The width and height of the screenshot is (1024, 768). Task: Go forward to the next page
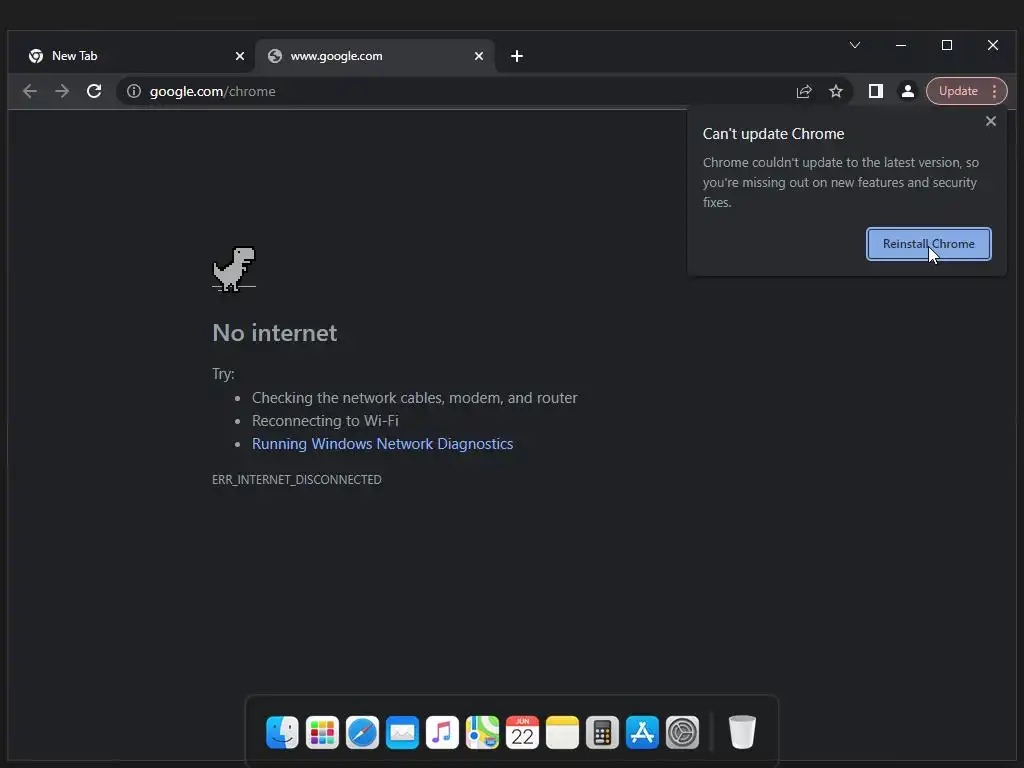pos(62,91)
